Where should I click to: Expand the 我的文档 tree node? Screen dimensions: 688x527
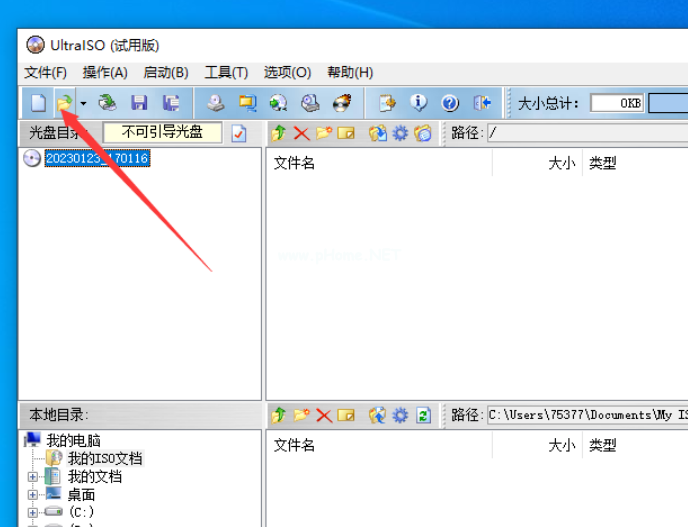coord(33,477)
